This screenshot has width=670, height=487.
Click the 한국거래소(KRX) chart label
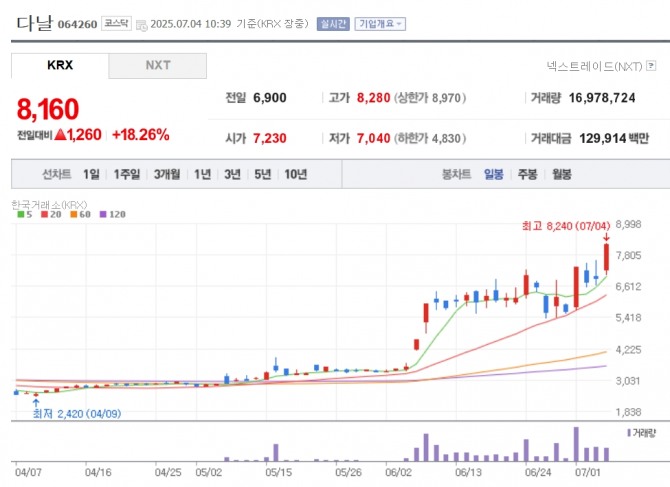tap(49, 205)
